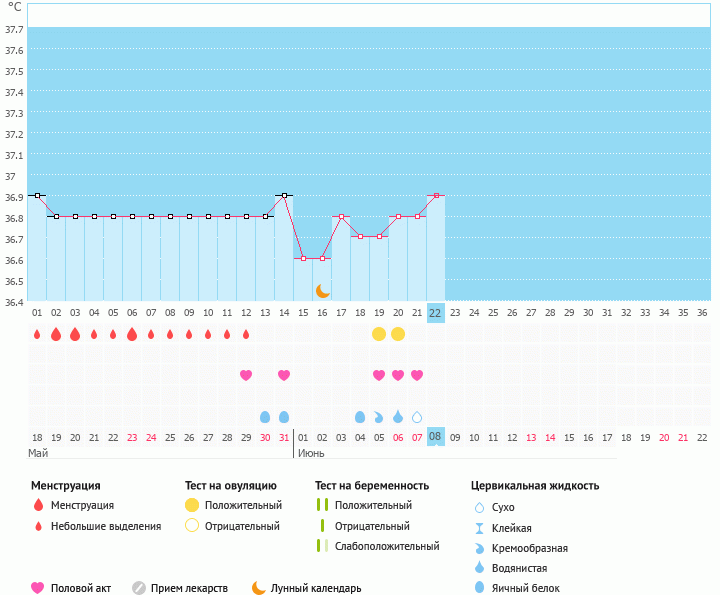
Task: Select highlighted cycle day 22
Action: click(x=435, y=312)
